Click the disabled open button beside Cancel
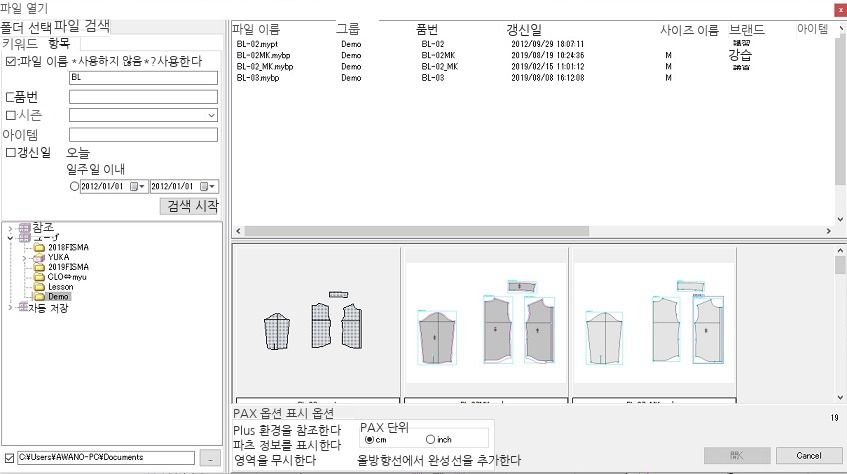 tap(737, 456)
